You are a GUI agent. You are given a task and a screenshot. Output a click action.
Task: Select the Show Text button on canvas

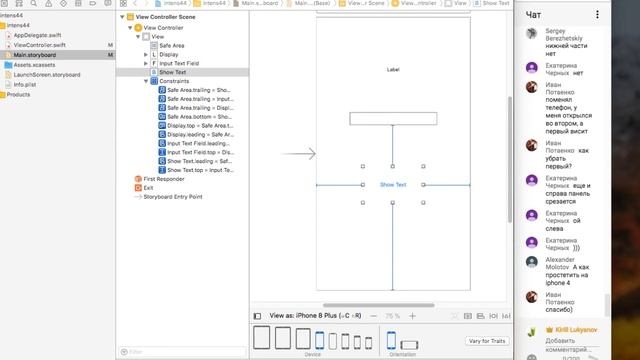pos(393,185)
